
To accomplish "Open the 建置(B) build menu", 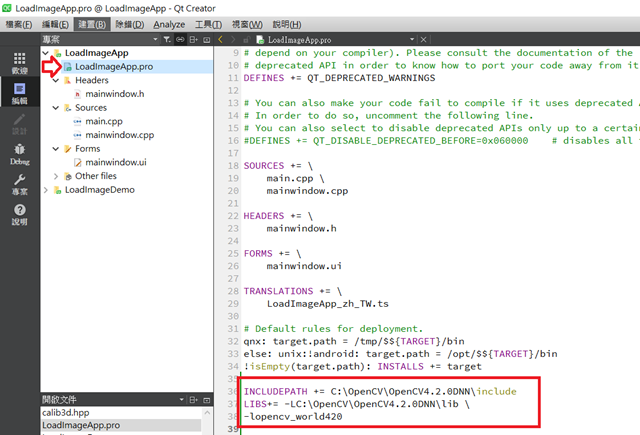I will 92,24.
